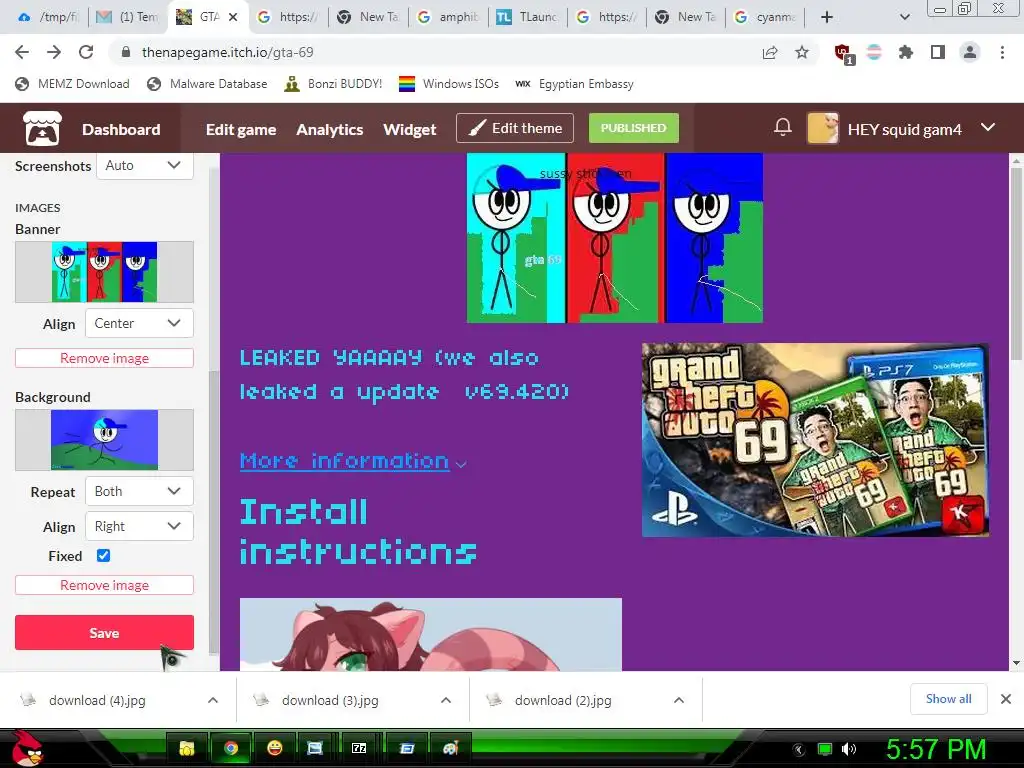Open Widget
The width and height of the screenshot is (1024, 768).
[409, 129]
